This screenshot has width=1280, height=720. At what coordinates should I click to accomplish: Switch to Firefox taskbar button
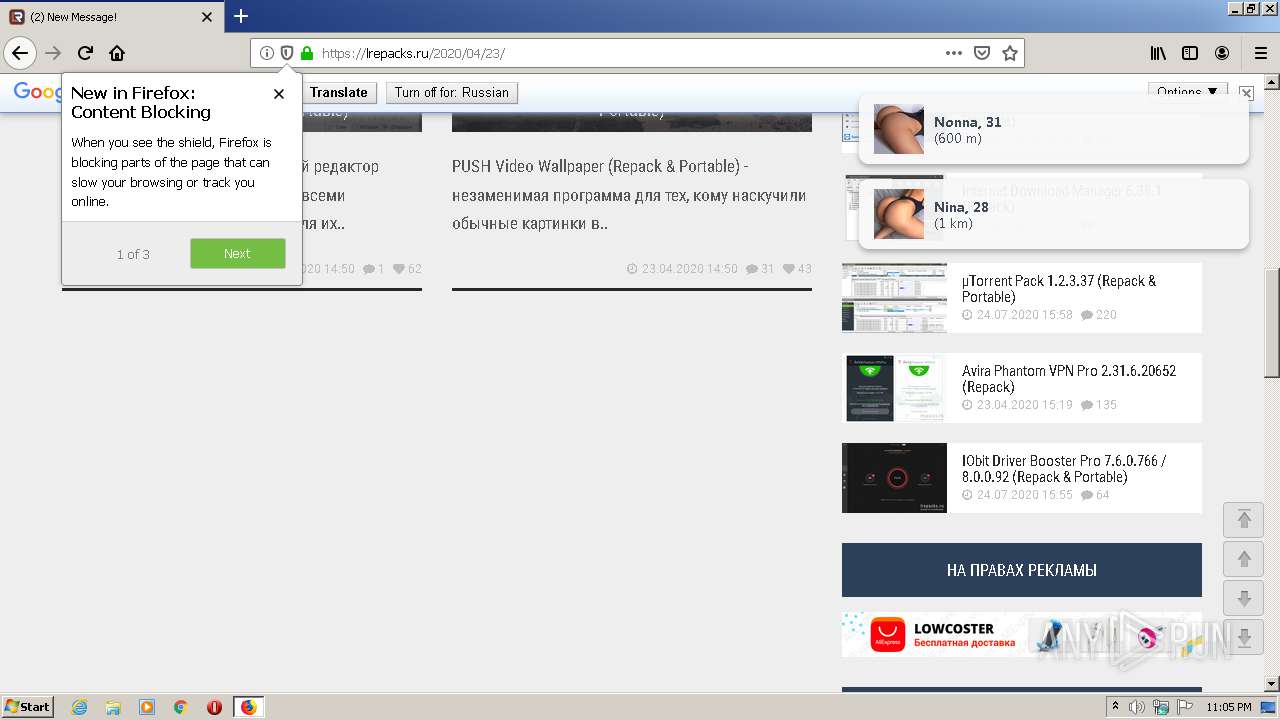[x=249, y=707]
